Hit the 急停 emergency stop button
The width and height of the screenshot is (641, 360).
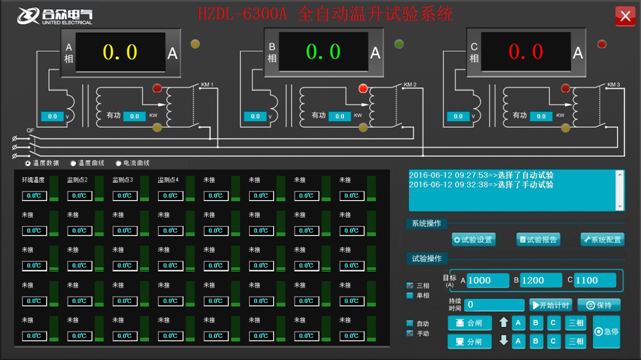(607, 332)
